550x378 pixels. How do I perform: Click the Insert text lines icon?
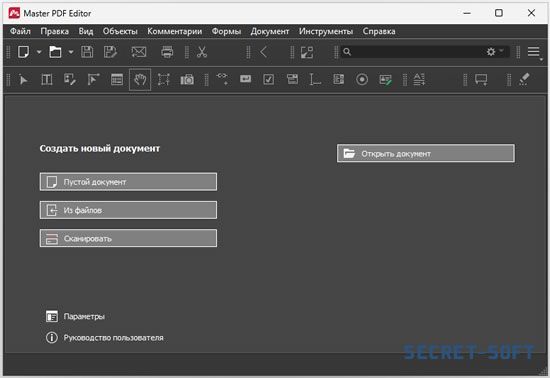pos(419,80)
